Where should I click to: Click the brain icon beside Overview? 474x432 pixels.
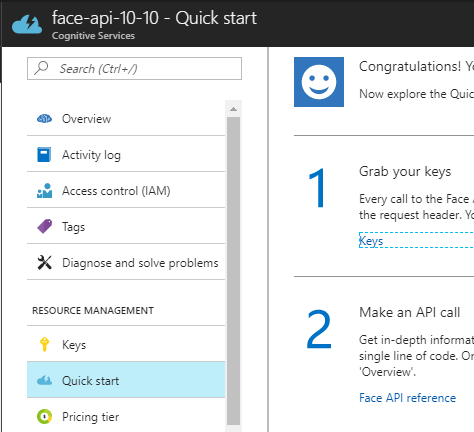(44, 118)
